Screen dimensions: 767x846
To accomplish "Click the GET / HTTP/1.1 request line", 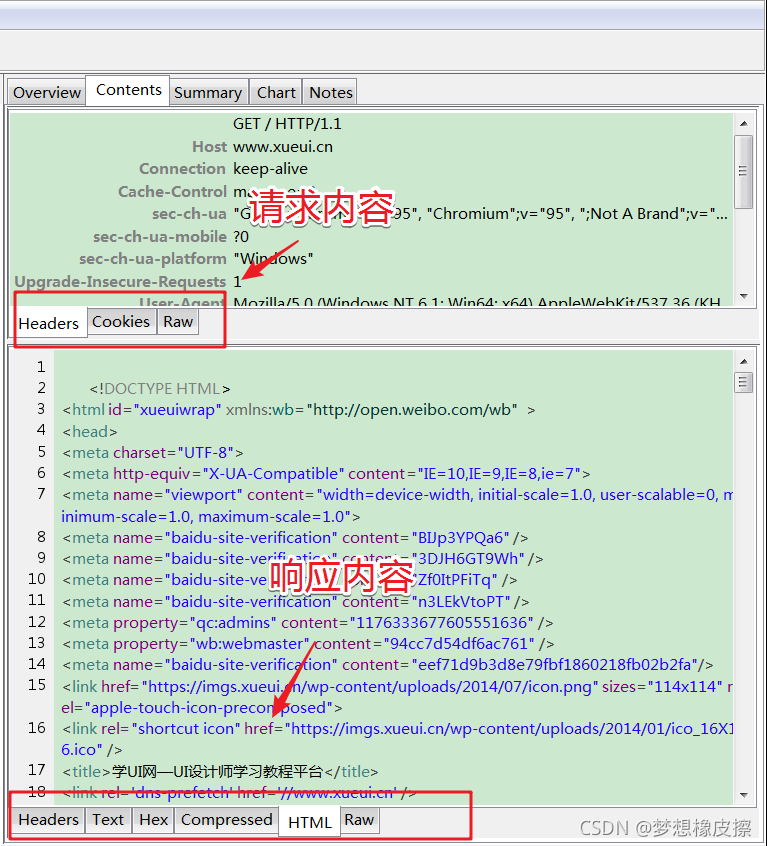I will click(x=287, y=124).
